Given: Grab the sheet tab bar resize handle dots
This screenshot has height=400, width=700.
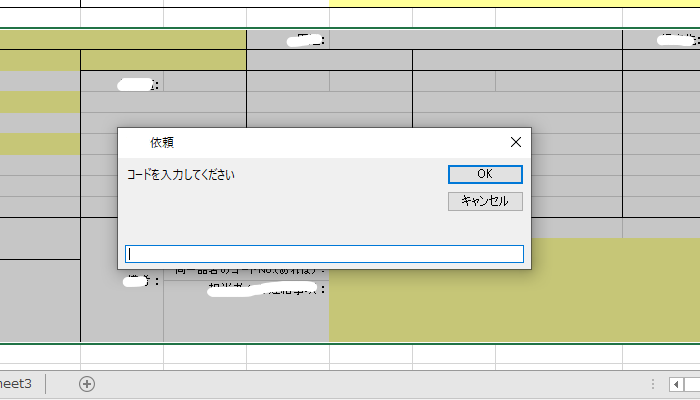Looking at the screenshot, I should click(653, 384).
